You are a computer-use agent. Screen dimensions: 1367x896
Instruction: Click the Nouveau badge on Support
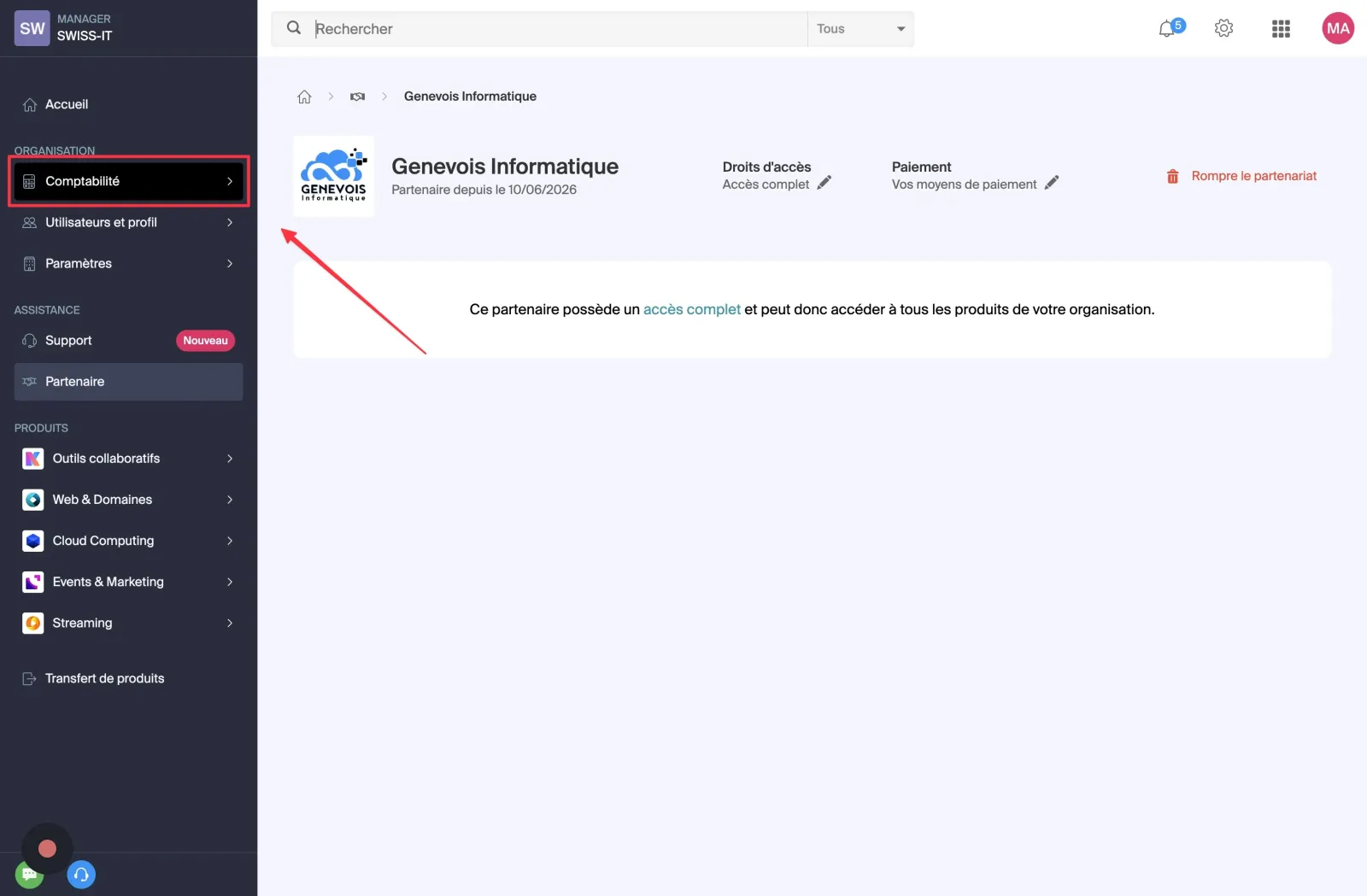coord(205,340)
